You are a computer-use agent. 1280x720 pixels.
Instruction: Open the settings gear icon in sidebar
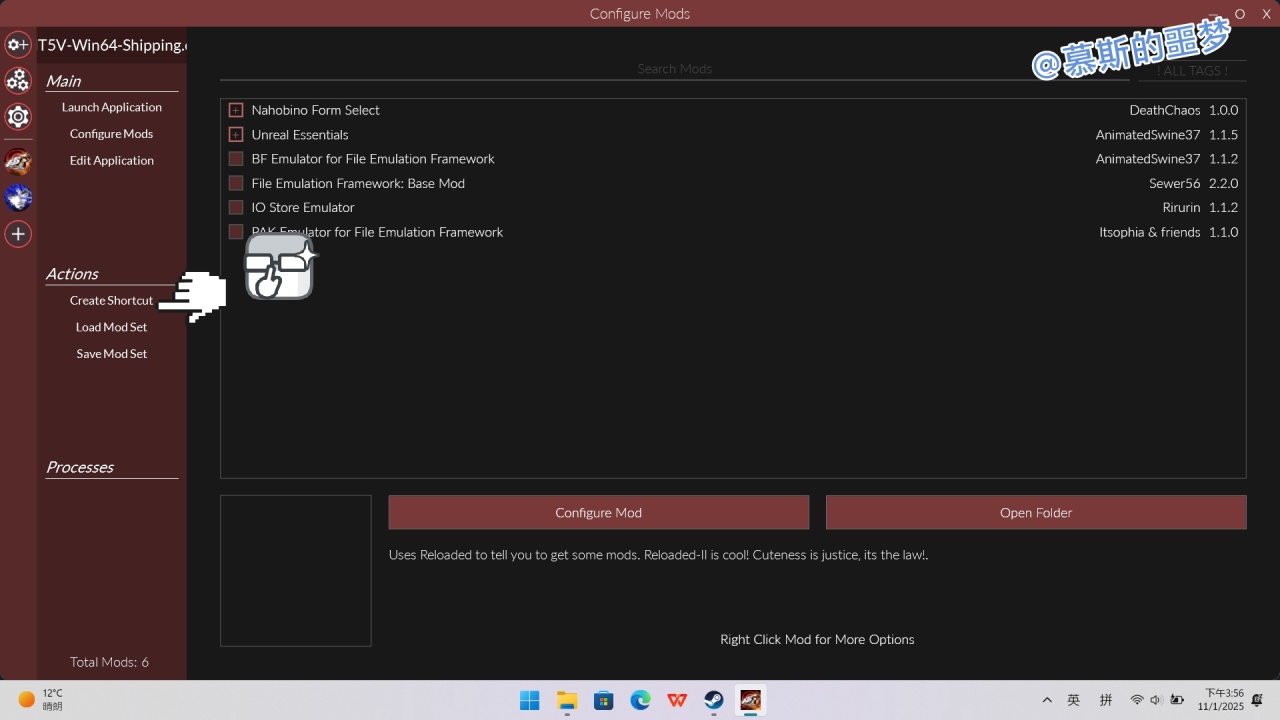tap(18, 116)
